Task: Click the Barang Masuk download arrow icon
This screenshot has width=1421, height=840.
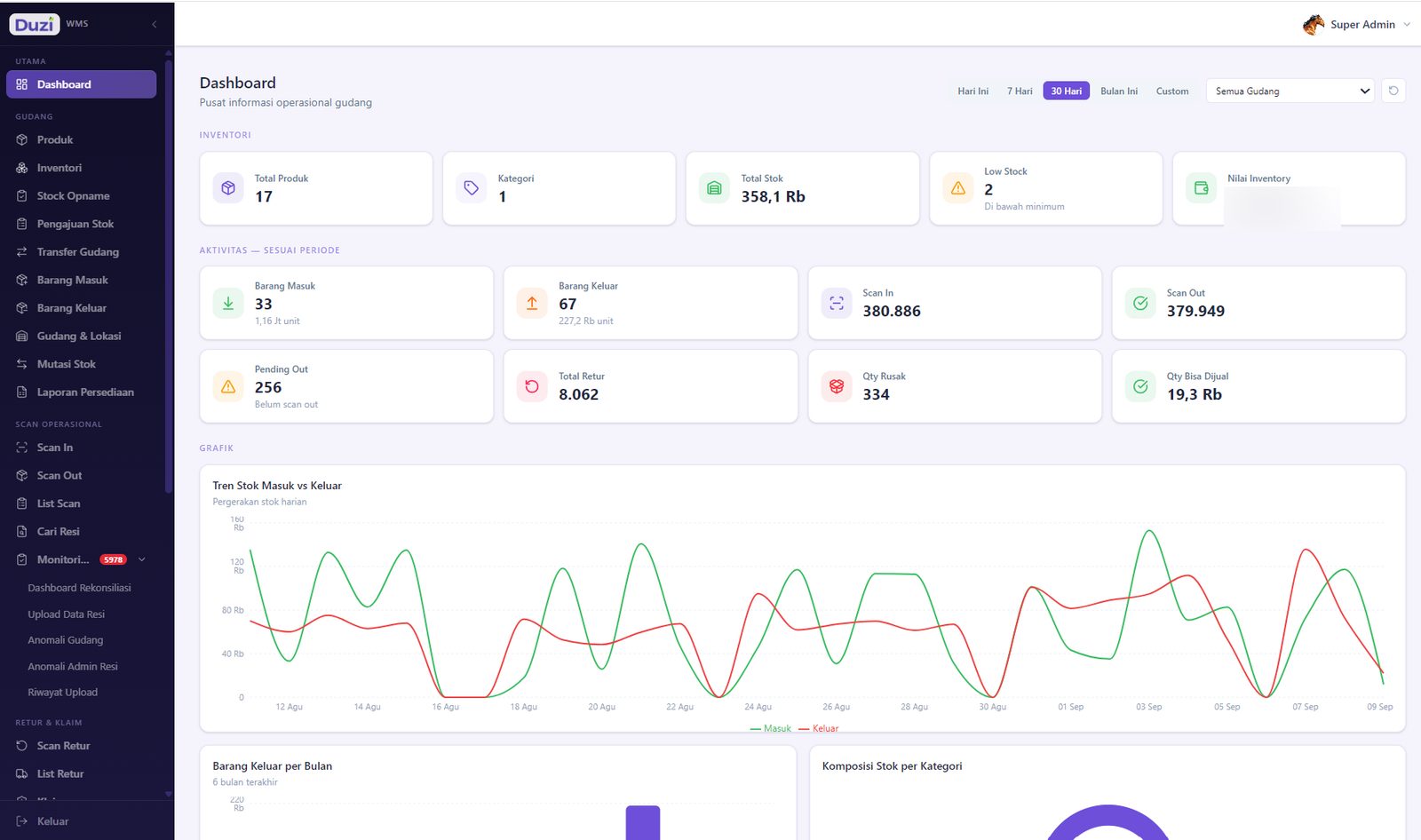Action: tap(228, 303)
